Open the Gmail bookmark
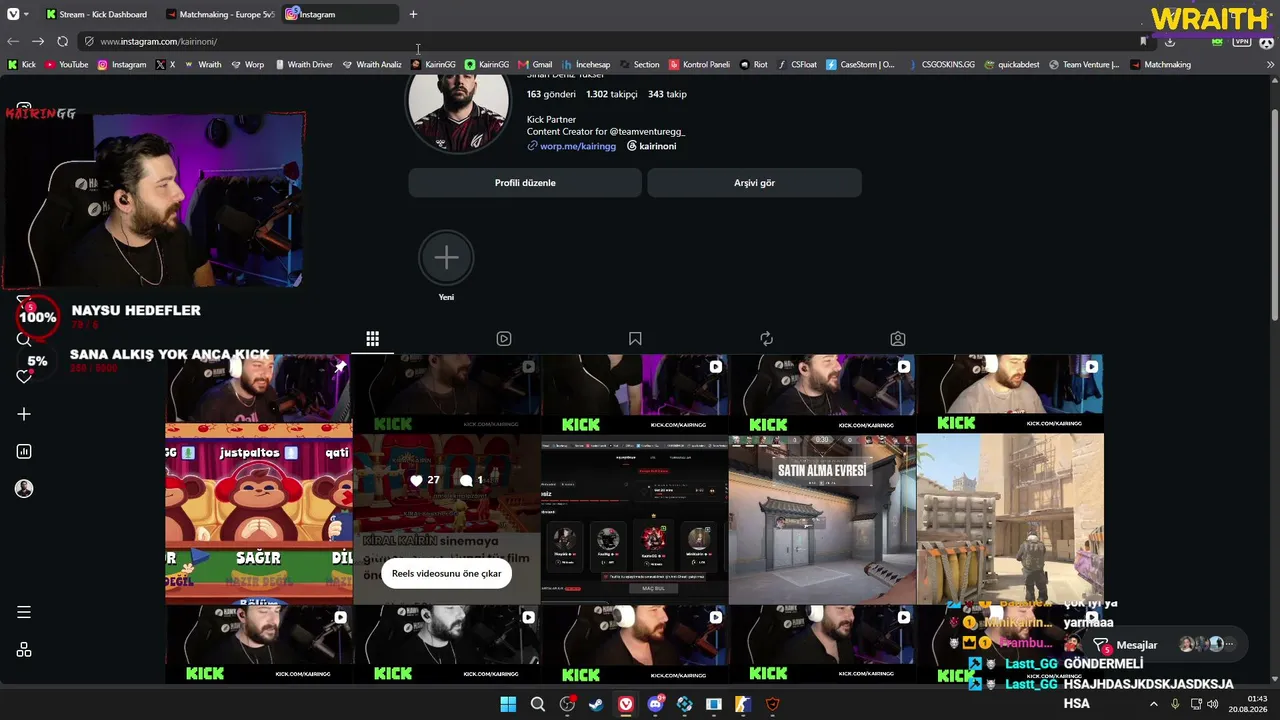Image resolution: width=1280 pixels, height=720 pixels. pyautogui.click(x=535, y=64)
